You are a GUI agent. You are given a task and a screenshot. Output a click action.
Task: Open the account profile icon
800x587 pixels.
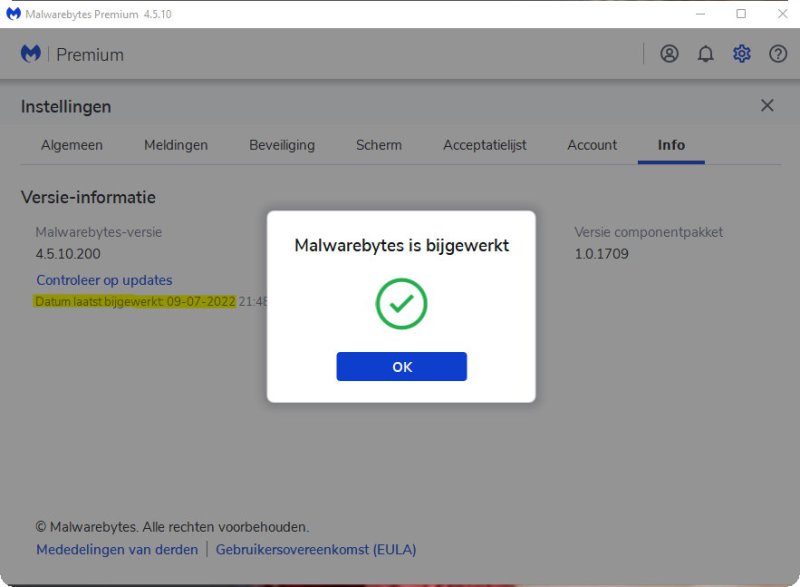click(669, 54)
